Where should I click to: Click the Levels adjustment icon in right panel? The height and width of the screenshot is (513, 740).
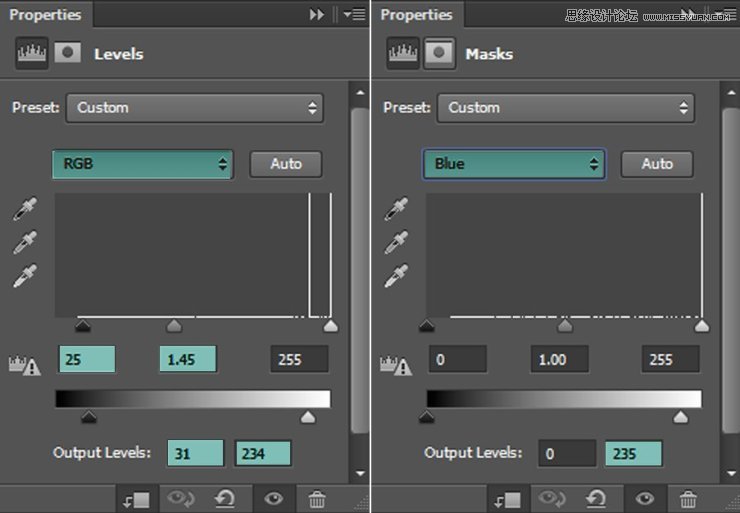pos(402,53)
